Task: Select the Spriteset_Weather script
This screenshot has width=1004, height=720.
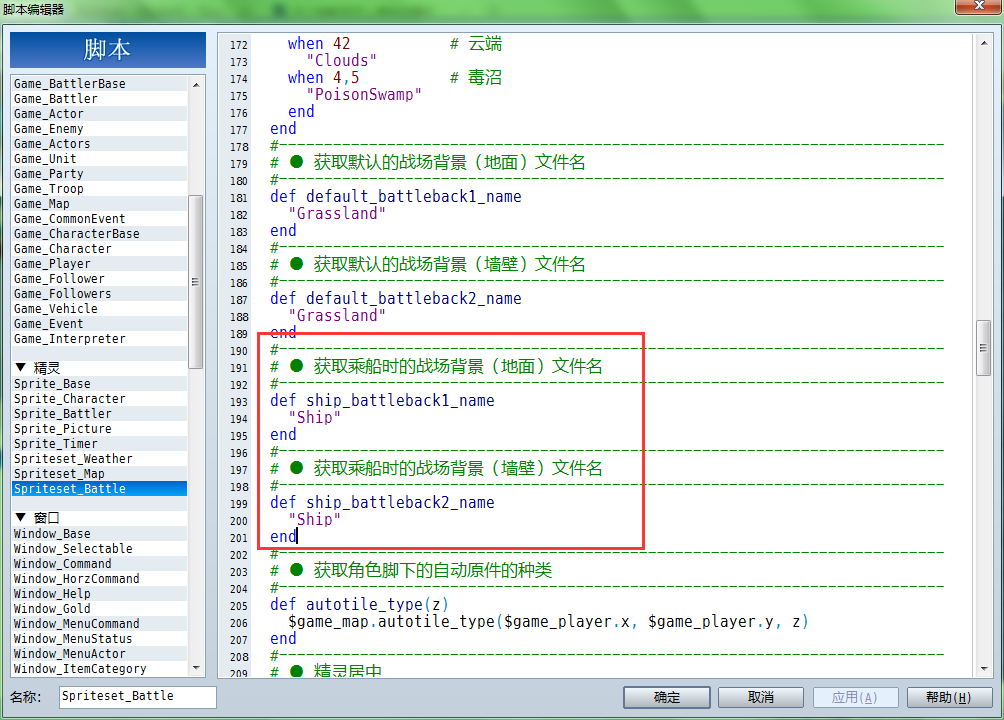Action: coord(100,459)
